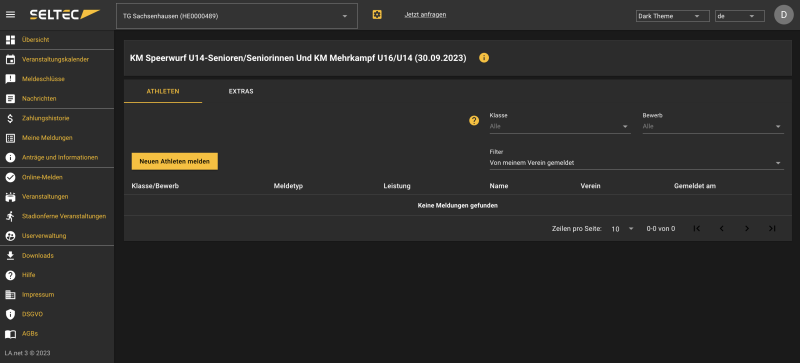Open the language dropdown showing de
Screen dimensions: 800x363
tap(740, 16)
